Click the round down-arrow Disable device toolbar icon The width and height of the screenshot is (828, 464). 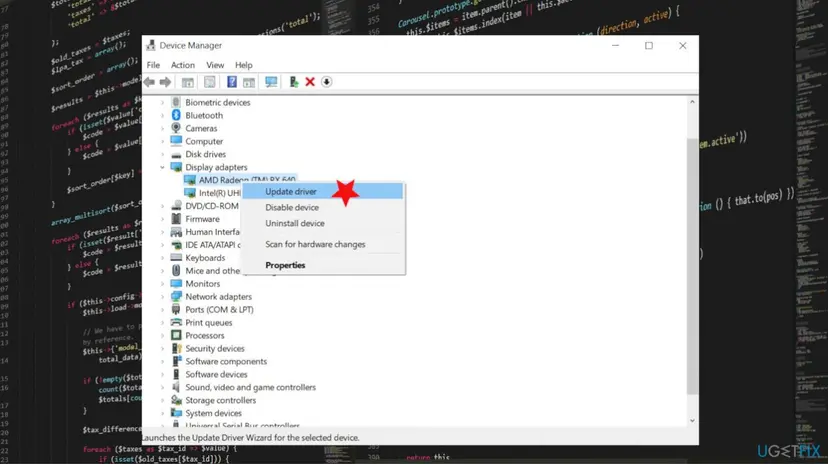pos(326,82)
